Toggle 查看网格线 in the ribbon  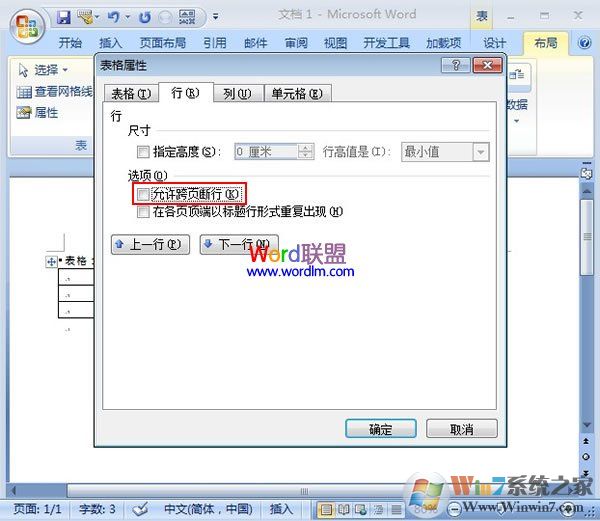tap(55, 92)
